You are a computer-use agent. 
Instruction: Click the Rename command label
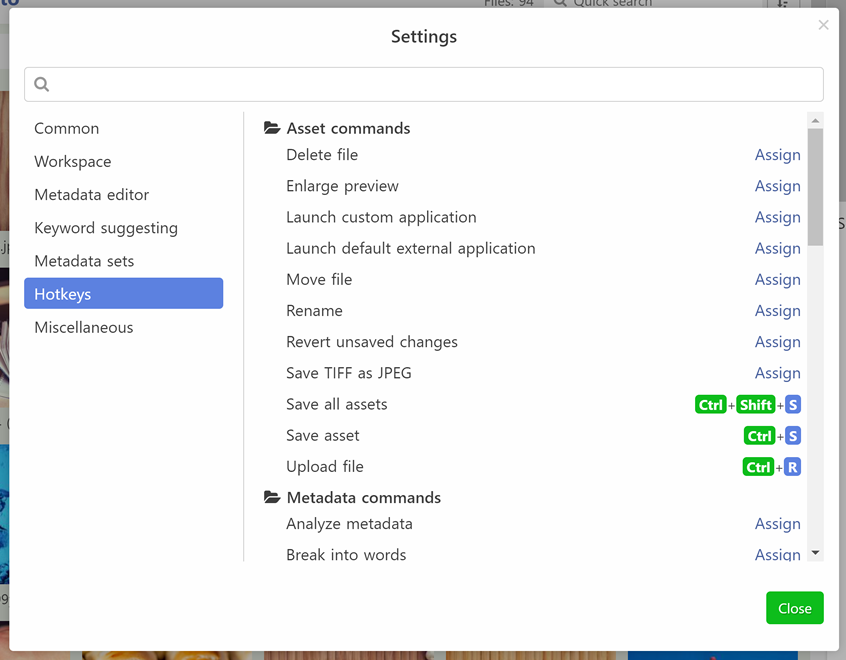[315, 311]
